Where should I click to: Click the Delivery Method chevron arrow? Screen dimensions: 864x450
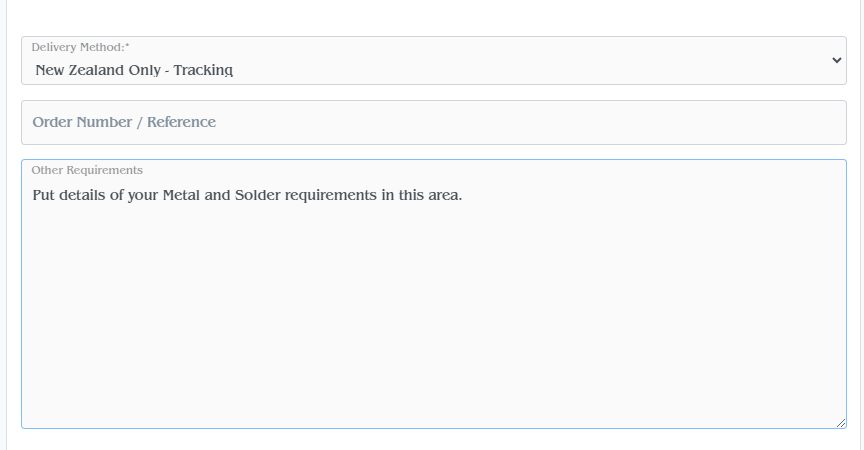click(837, 60)
